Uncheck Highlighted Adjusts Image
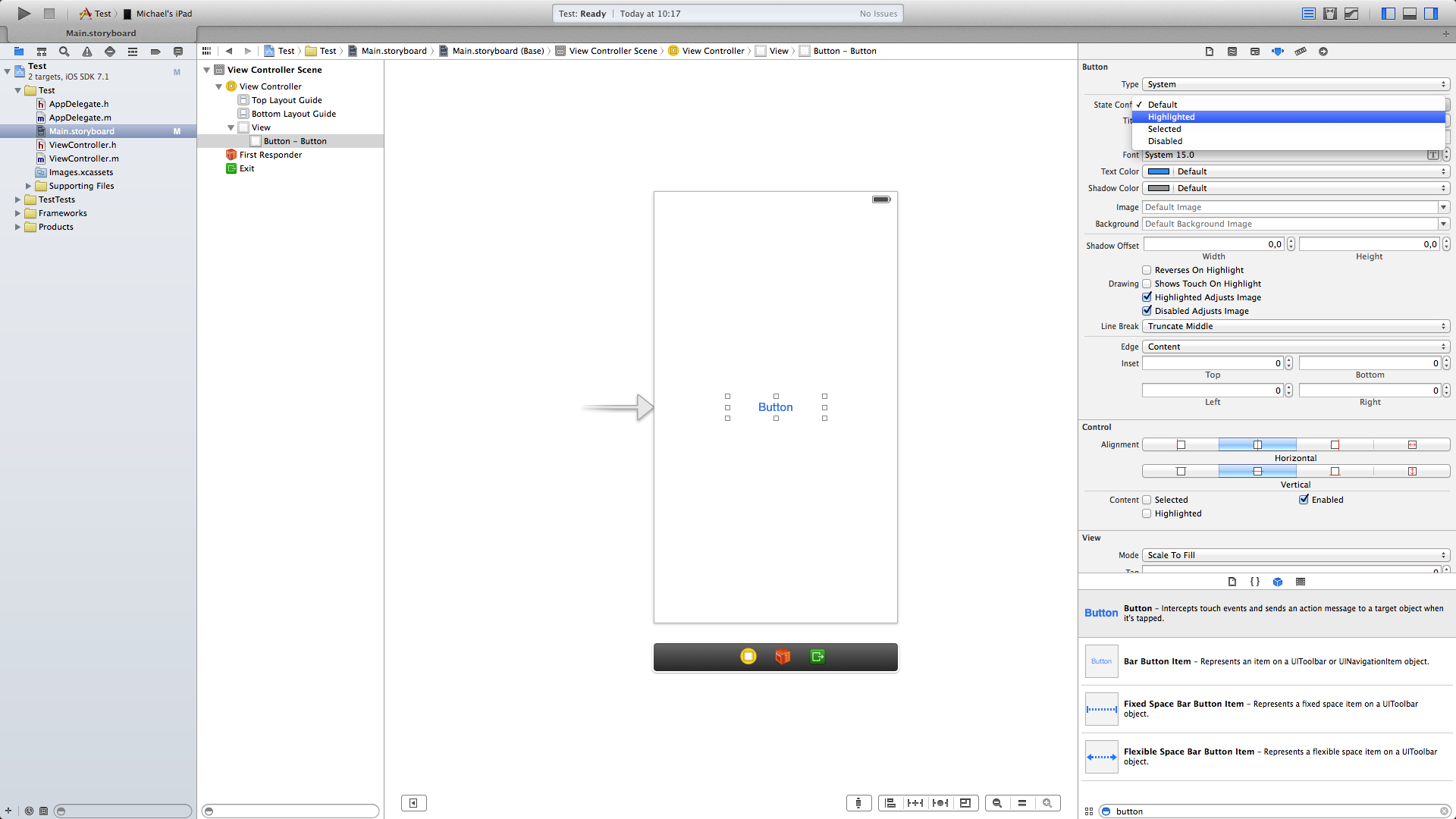Screen dimensions: 1456x819 click(x=1147, y=297)
